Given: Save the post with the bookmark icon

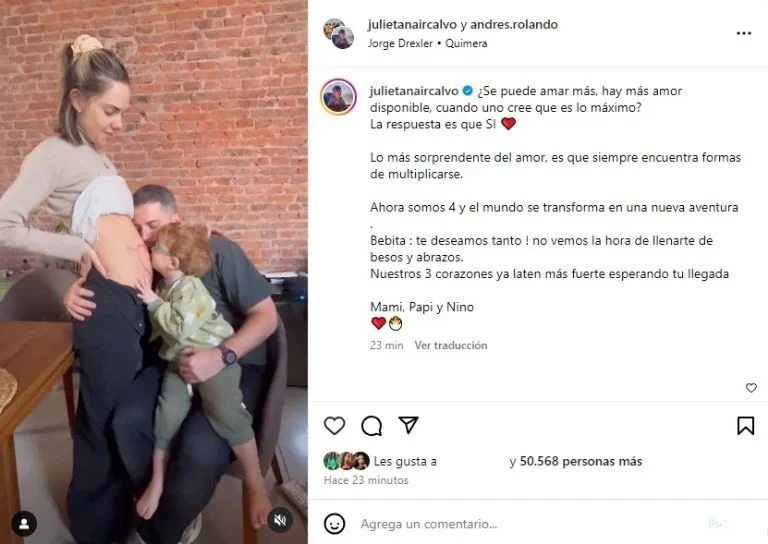Looking at the screenshot, I should click(x=745, y=426).
